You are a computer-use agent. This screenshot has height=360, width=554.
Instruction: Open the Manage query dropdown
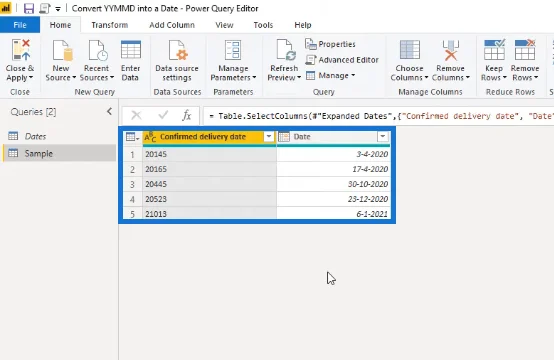[x=330, y=76]
